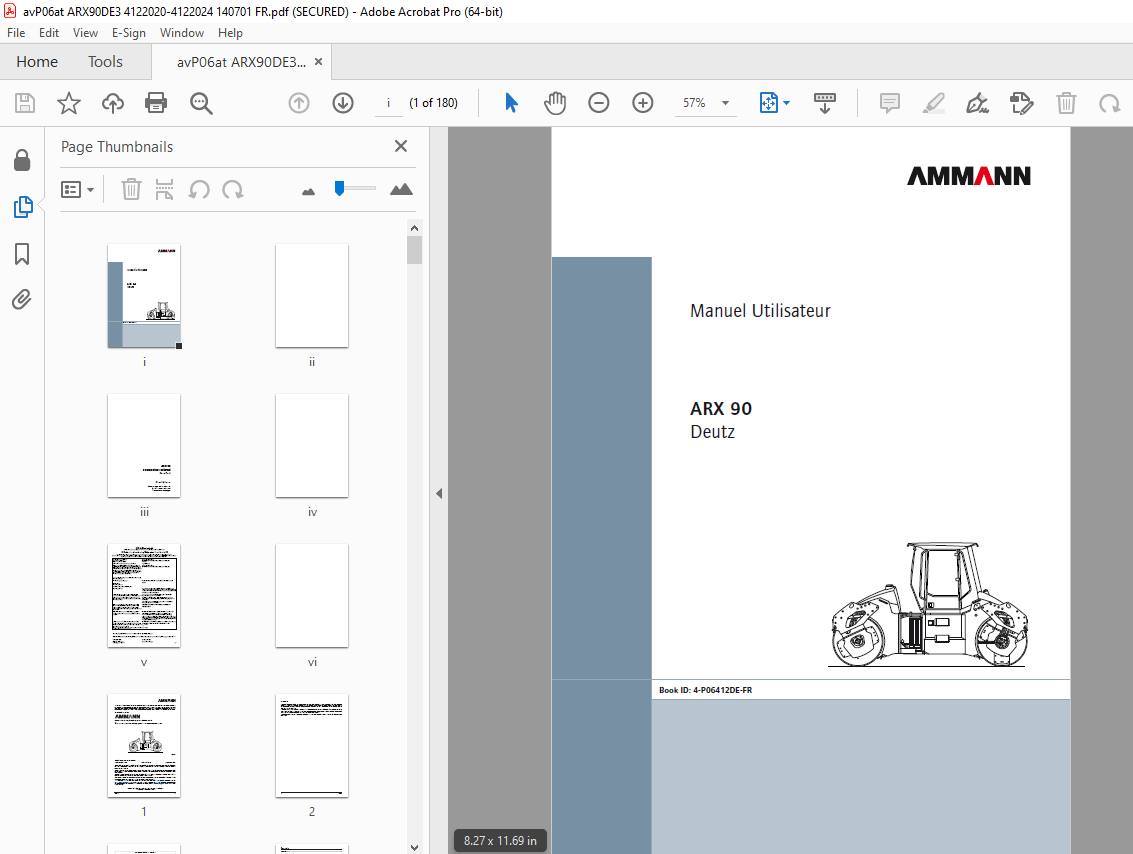Zoom in with plus button
The image size is (1133, 854).
(642, 103)
